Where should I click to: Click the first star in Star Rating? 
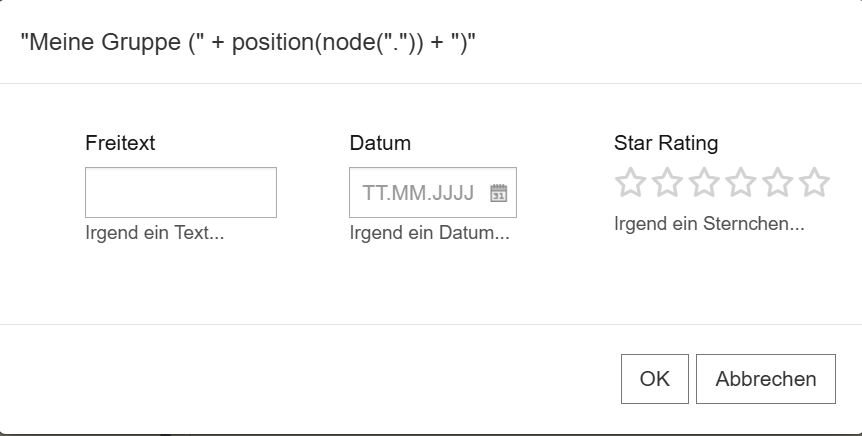(630, 183)
